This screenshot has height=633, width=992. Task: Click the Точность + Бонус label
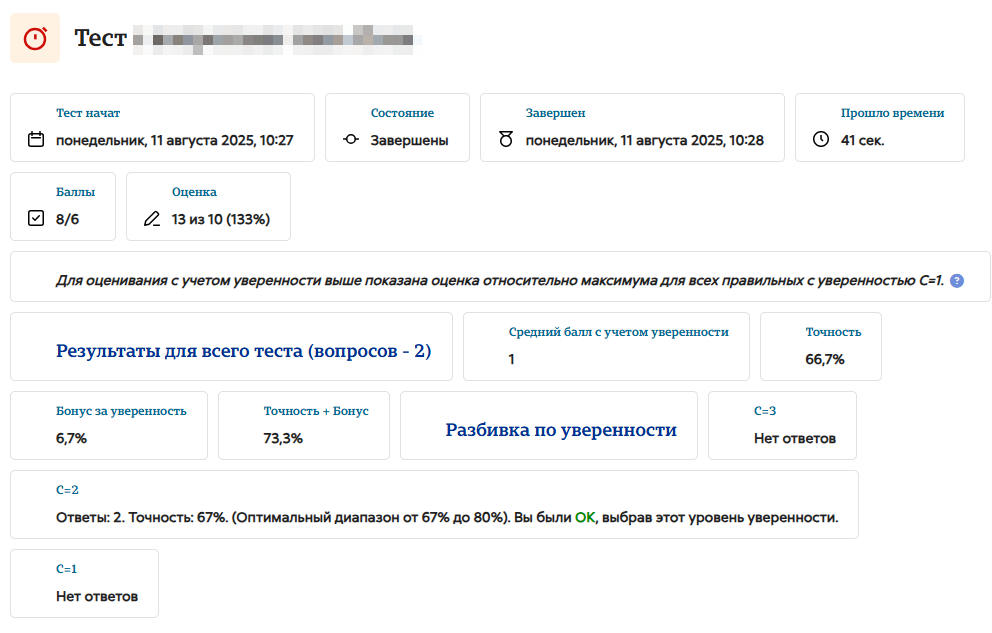[x=316, y=411]
